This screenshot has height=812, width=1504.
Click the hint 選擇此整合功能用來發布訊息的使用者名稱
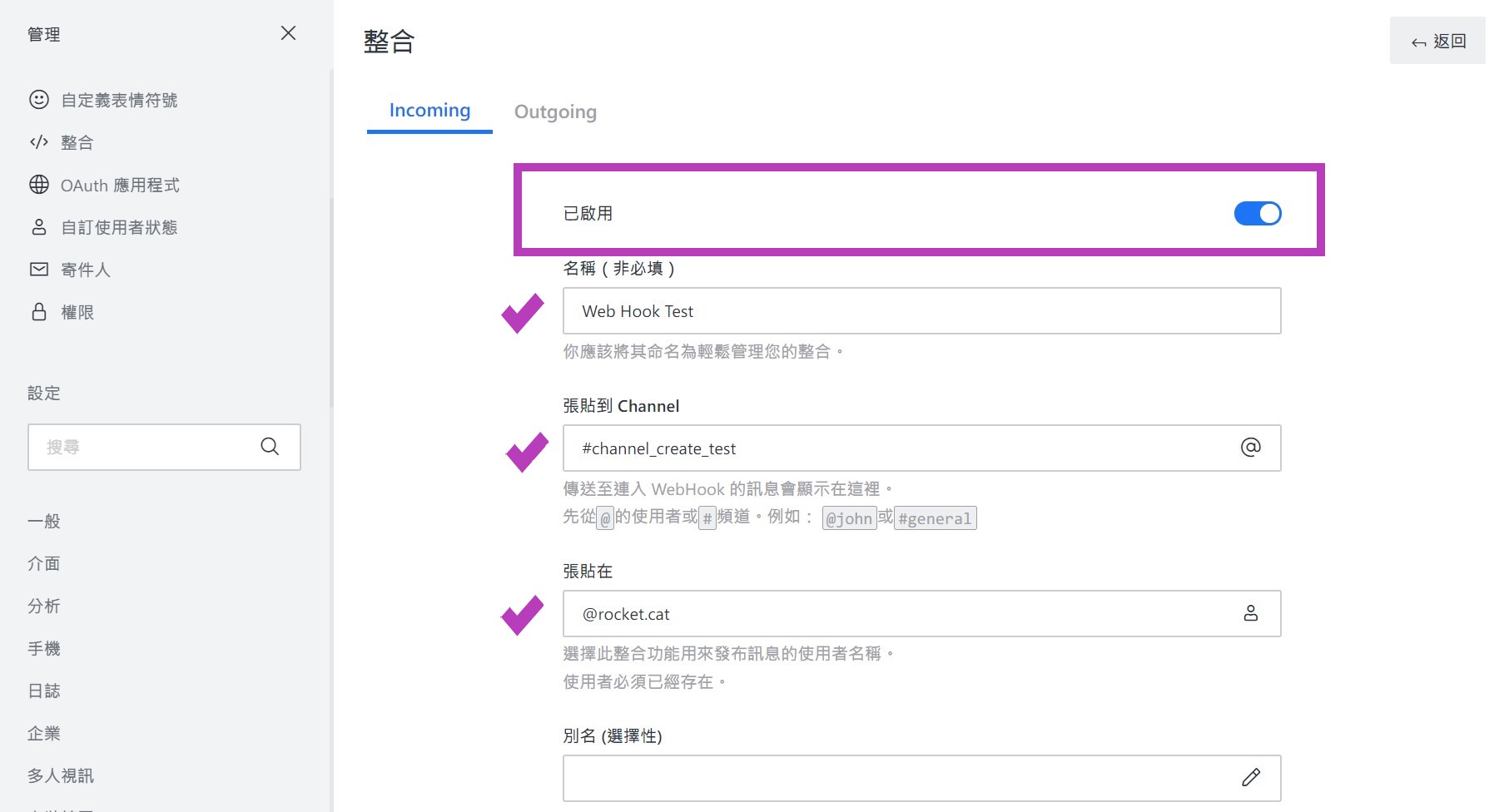click(728, 654)
